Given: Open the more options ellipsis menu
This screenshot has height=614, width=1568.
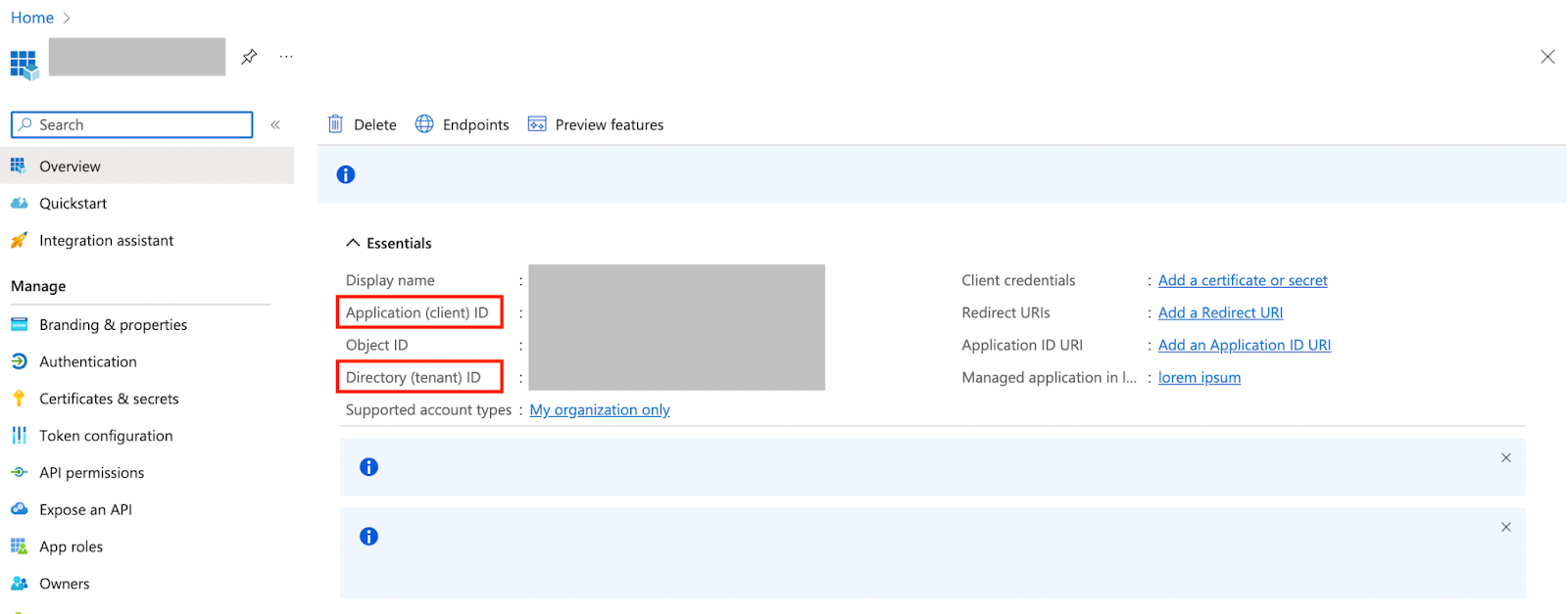Looking at the screenshot, I should [286, 57].
